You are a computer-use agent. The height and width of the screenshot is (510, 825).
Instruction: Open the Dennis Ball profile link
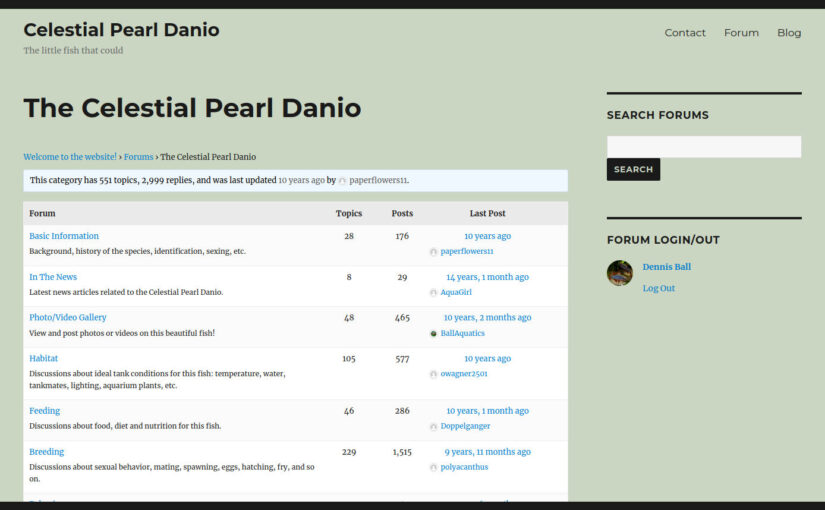click(x=666, y=267)
